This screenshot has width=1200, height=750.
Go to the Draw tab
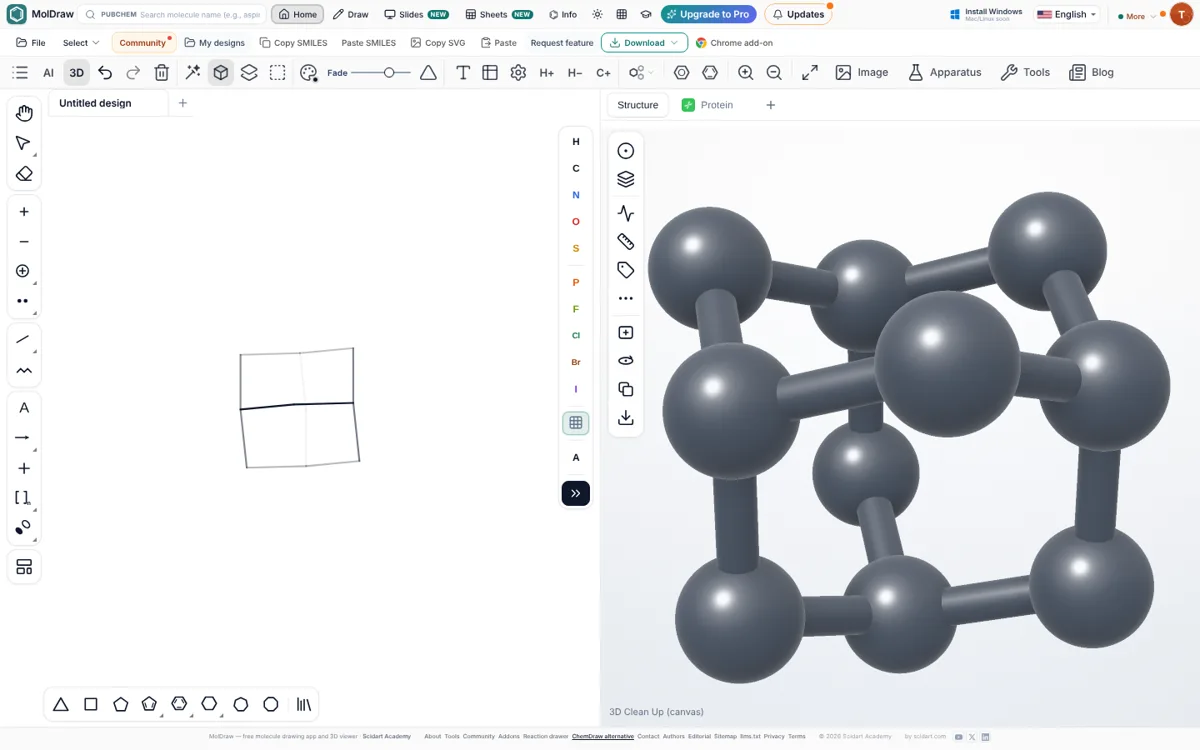coord(351,15)
